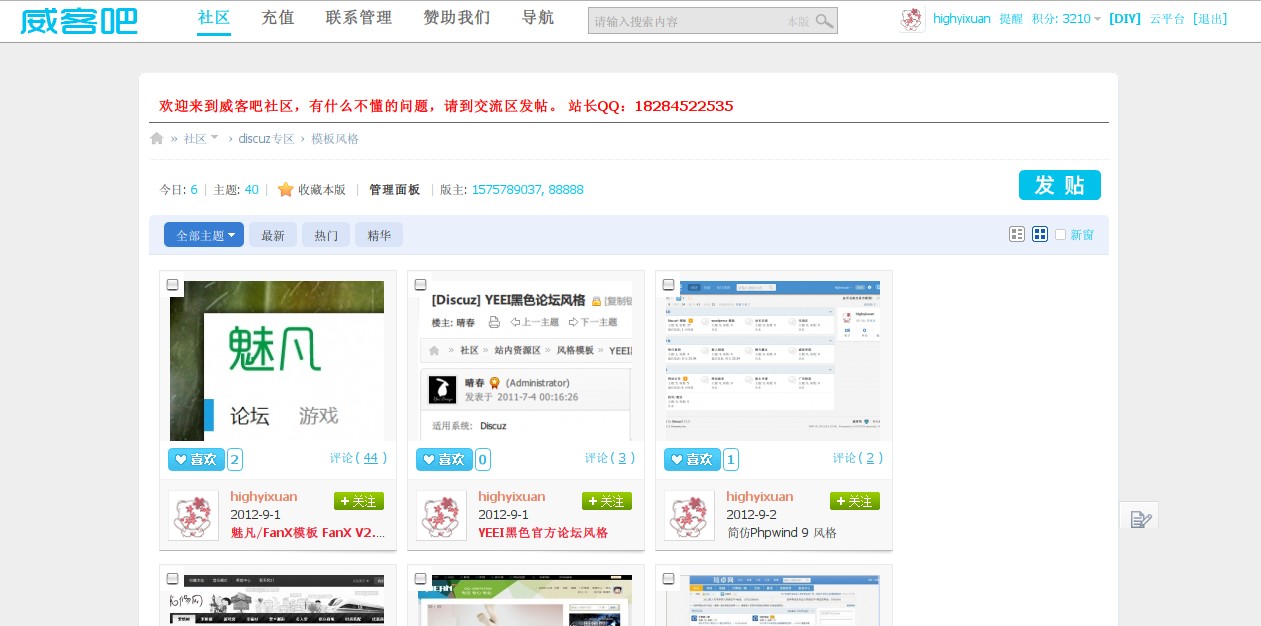Open the 导航 nav item

[538, 18]
